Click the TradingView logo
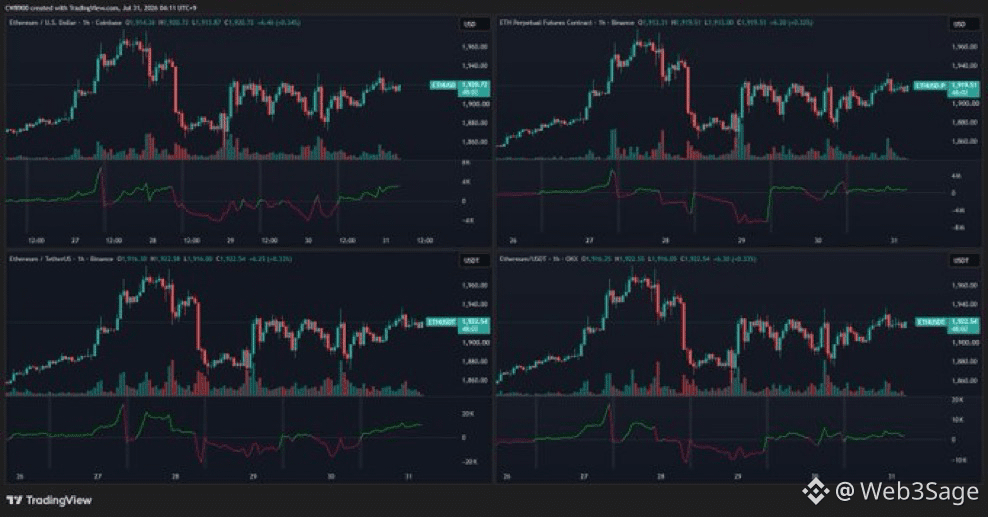Image resolution: width=988 pixels, height=517 pixels. (49, 501)
